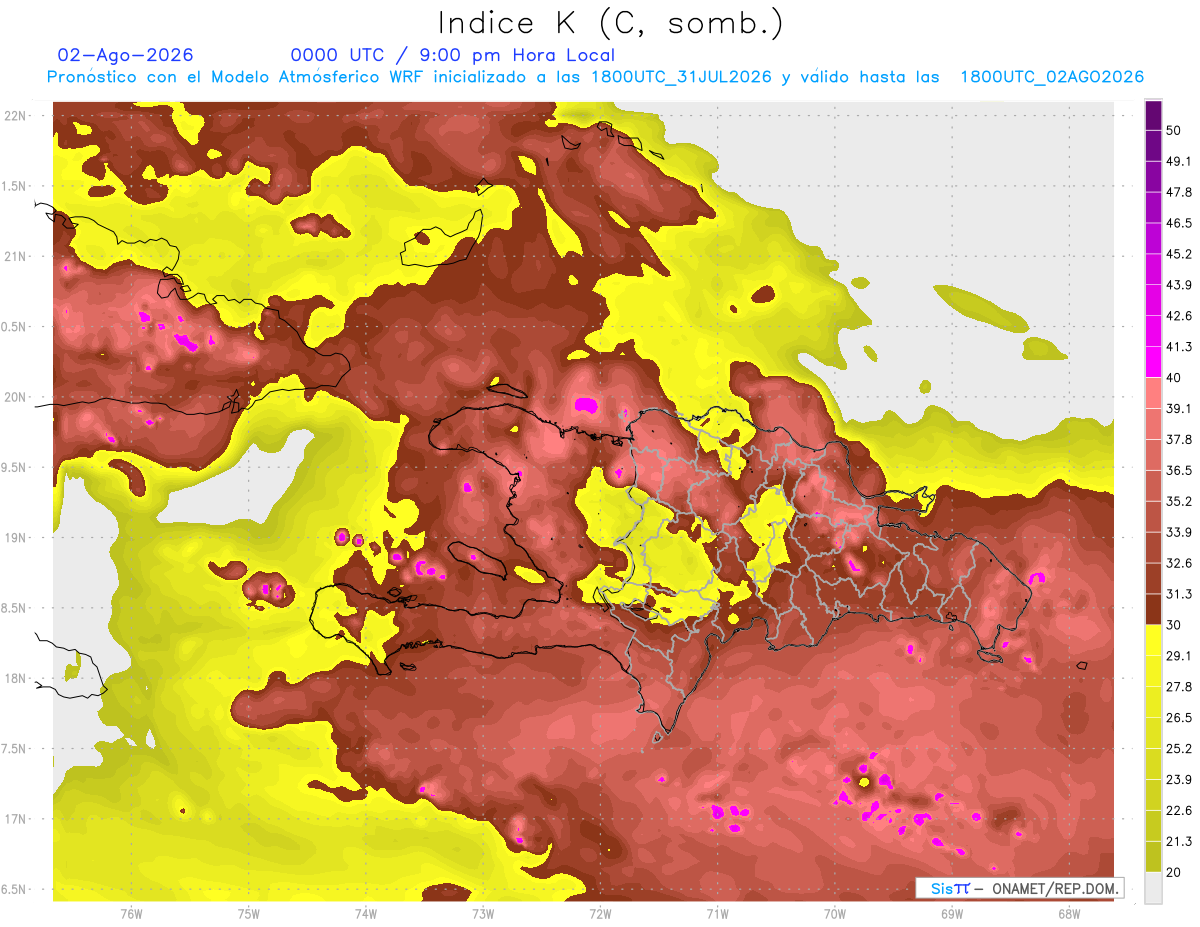Click legend value '50'
Screen dimensions: 1200x927
[1176, 131]
